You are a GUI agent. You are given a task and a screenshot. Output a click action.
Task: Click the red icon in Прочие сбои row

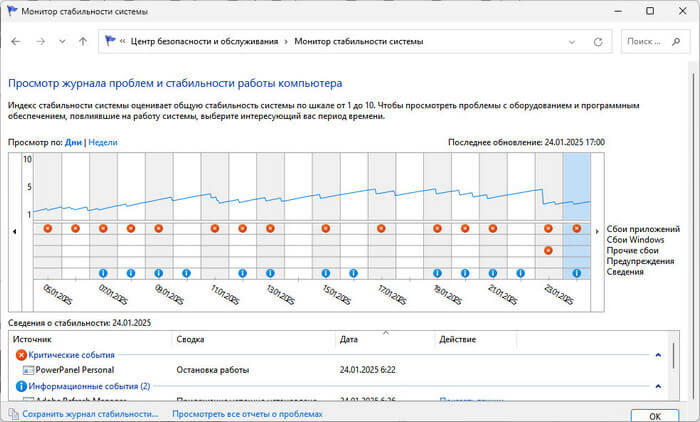click(x=548, y=250)
